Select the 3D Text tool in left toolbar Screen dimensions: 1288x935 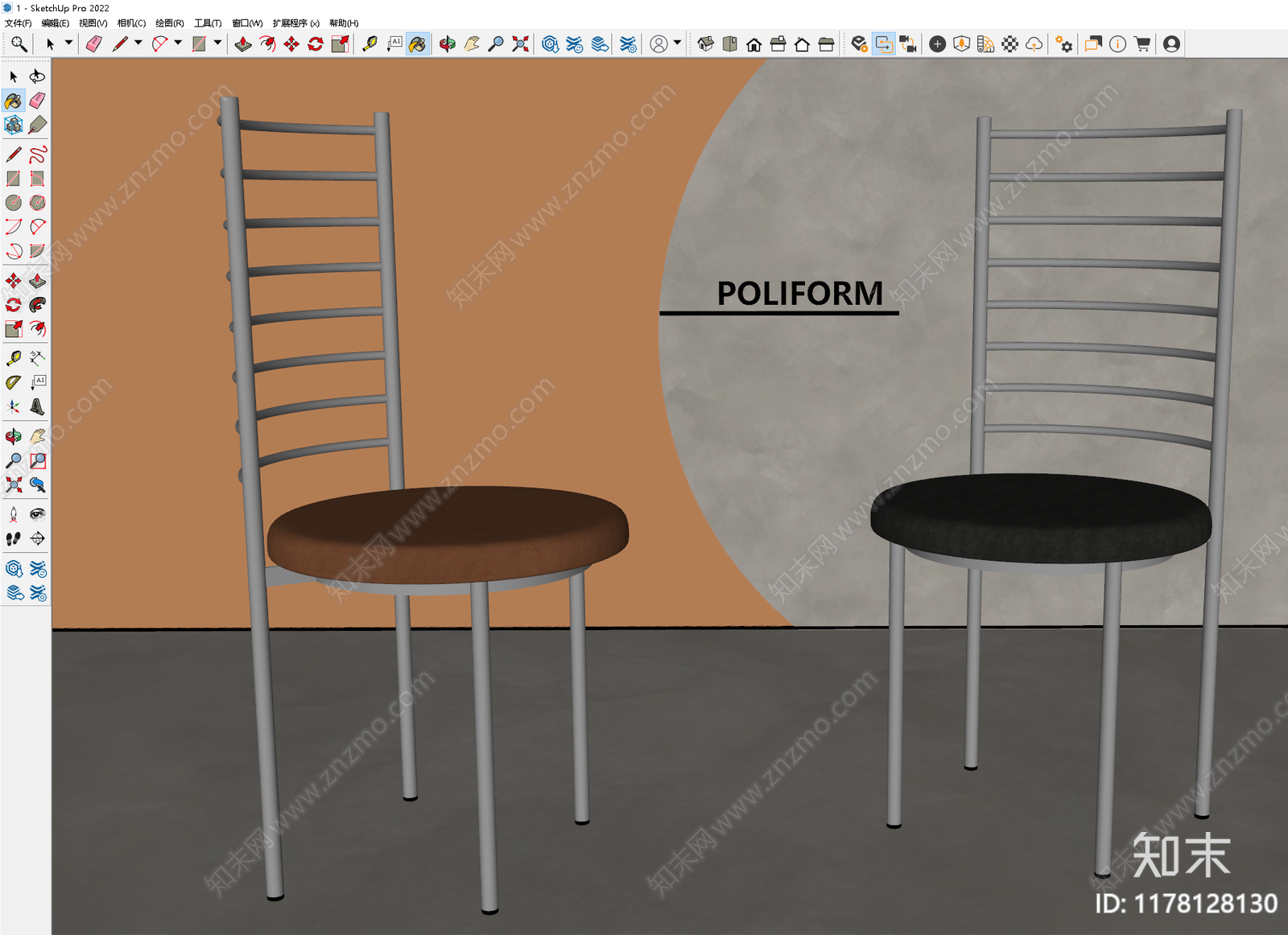38,407
